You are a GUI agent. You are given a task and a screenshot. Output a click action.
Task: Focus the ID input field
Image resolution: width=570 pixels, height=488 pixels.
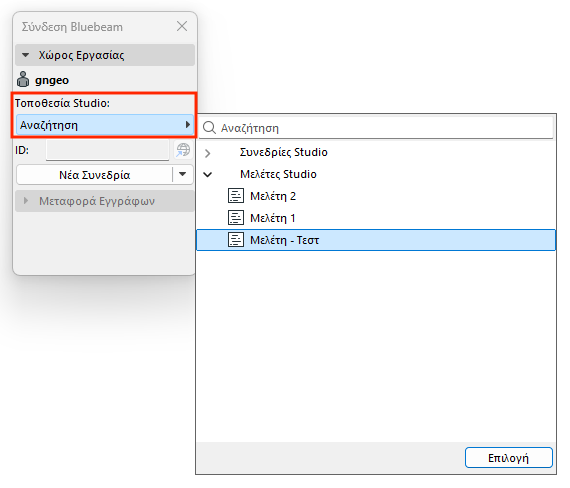point(107,149)
